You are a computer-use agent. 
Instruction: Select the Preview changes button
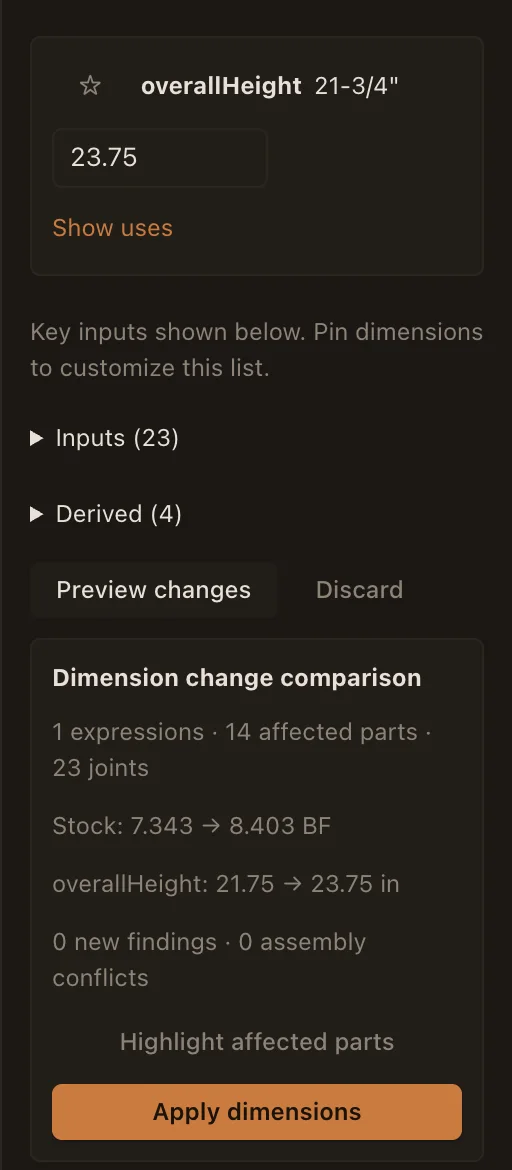(x=154, y=589)
